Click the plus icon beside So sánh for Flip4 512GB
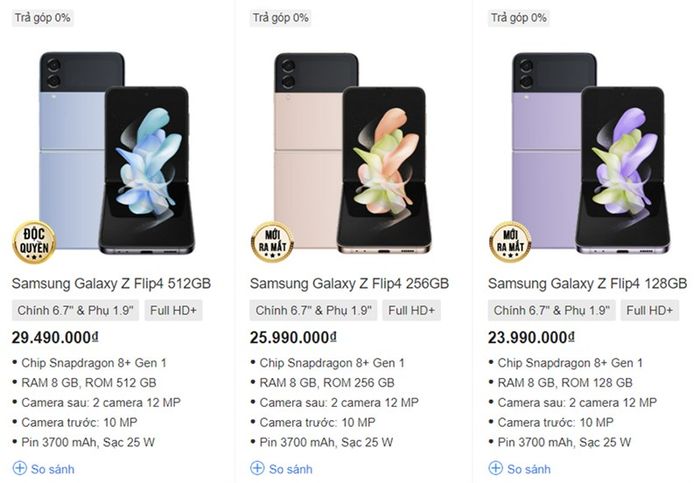This screenshot has width=700, height=483. [20, 468]
